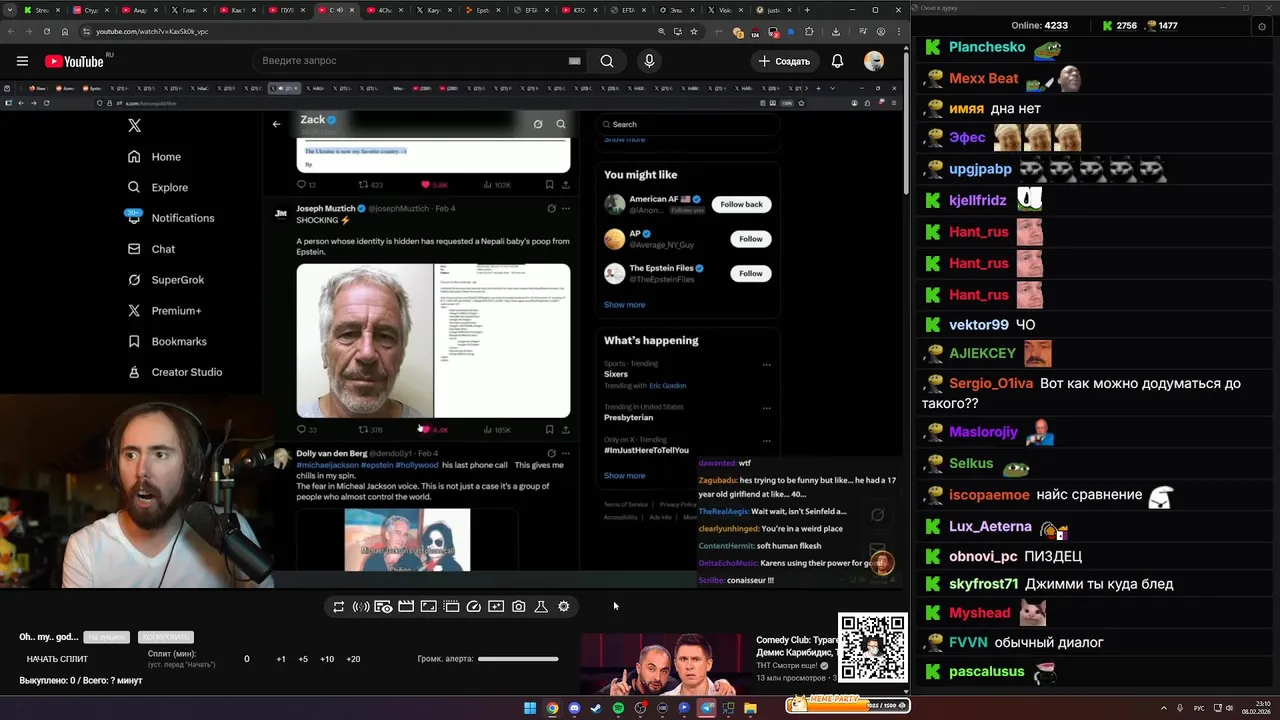
Task: Click username 'Sergio_O1iva' in chat
Action: pos(991,383)
